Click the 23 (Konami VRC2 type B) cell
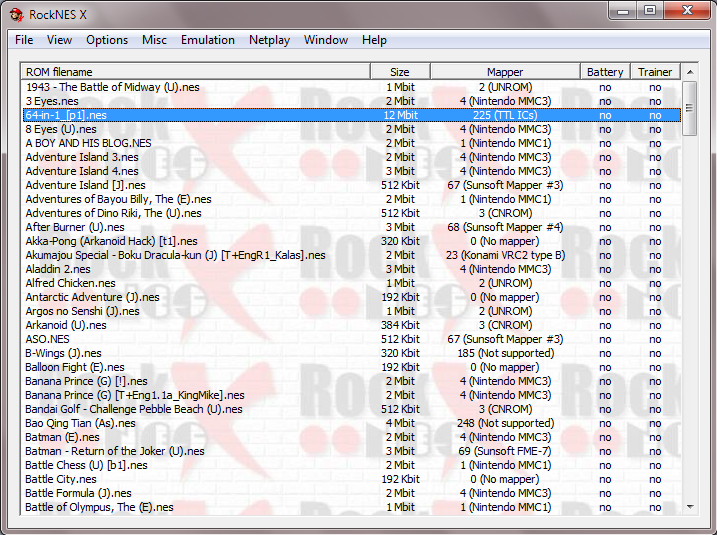The image size is (717, 535). [x=505, y=255]
